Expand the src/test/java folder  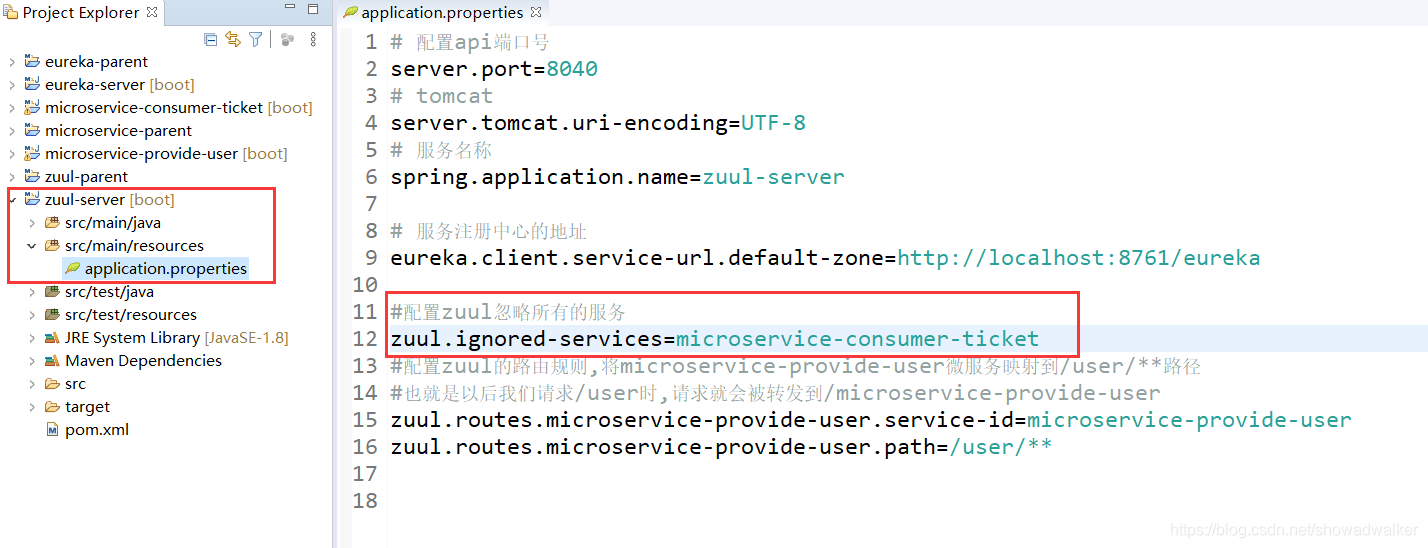pyautogui.click(x=32, y=291)
